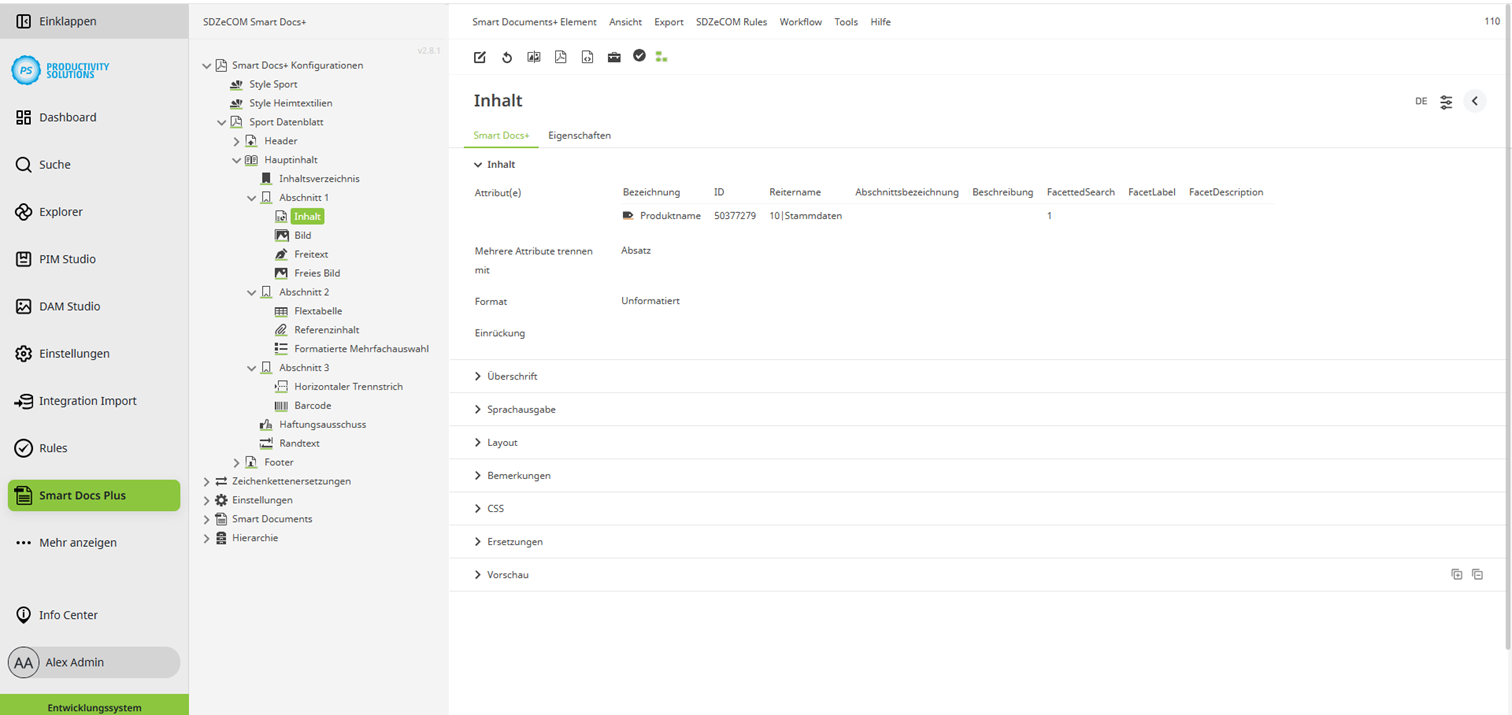Open the Export menu
1512x715 pixels.
pyautogui.click(x=668, y=21)
